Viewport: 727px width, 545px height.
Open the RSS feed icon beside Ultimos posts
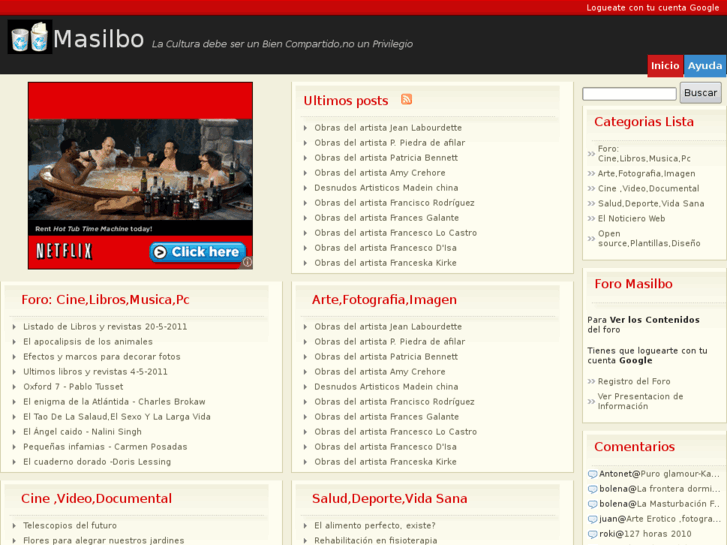click(x=406, y=99)
